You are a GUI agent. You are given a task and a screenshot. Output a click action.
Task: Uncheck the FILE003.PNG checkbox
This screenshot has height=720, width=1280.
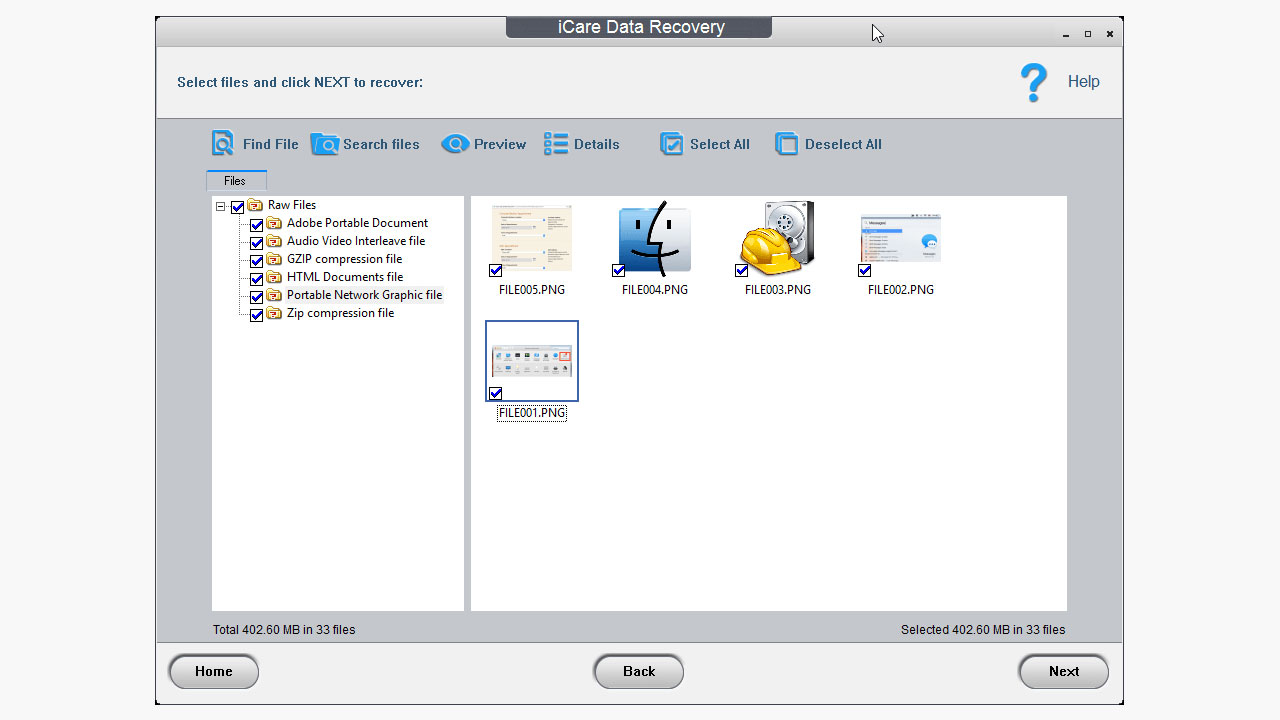tap(742, 270)
